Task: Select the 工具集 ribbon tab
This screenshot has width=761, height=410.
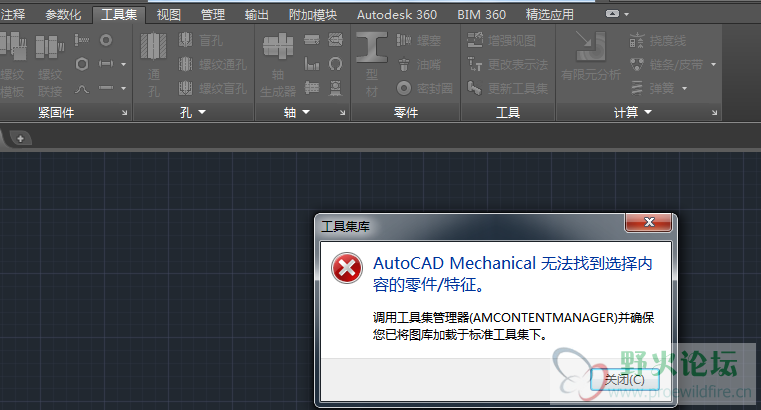Action: (x=119, y=15)
